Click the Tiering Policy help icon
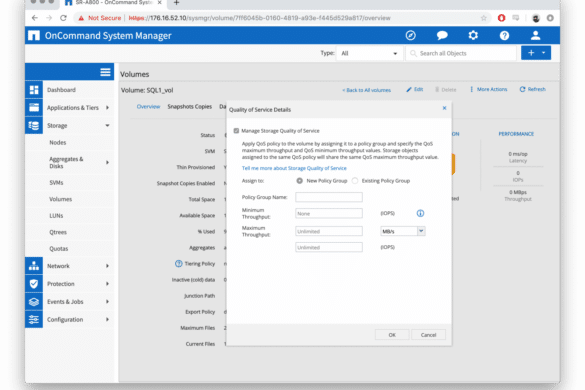This screenshot has height=390, width=585. click(179, 263)
